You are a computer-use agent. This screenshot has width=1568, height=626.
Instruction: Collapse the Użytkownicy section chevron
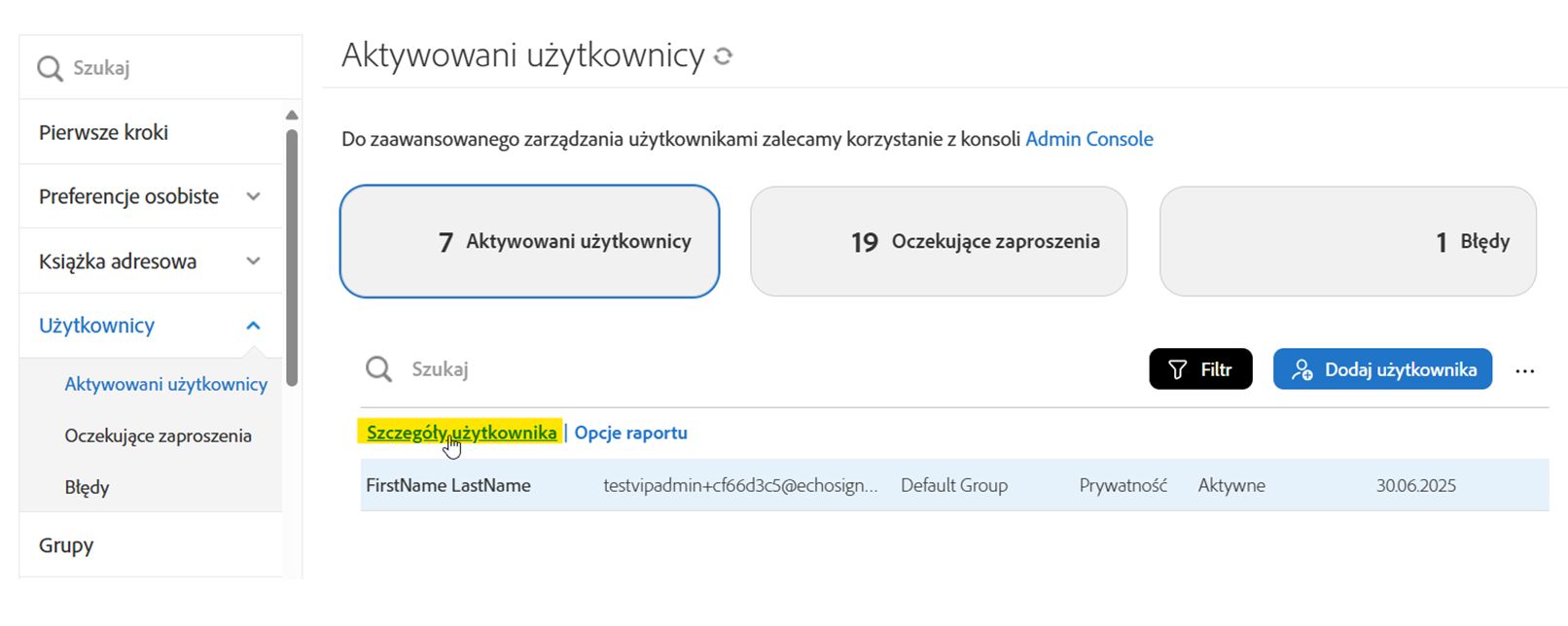[253, 326]
